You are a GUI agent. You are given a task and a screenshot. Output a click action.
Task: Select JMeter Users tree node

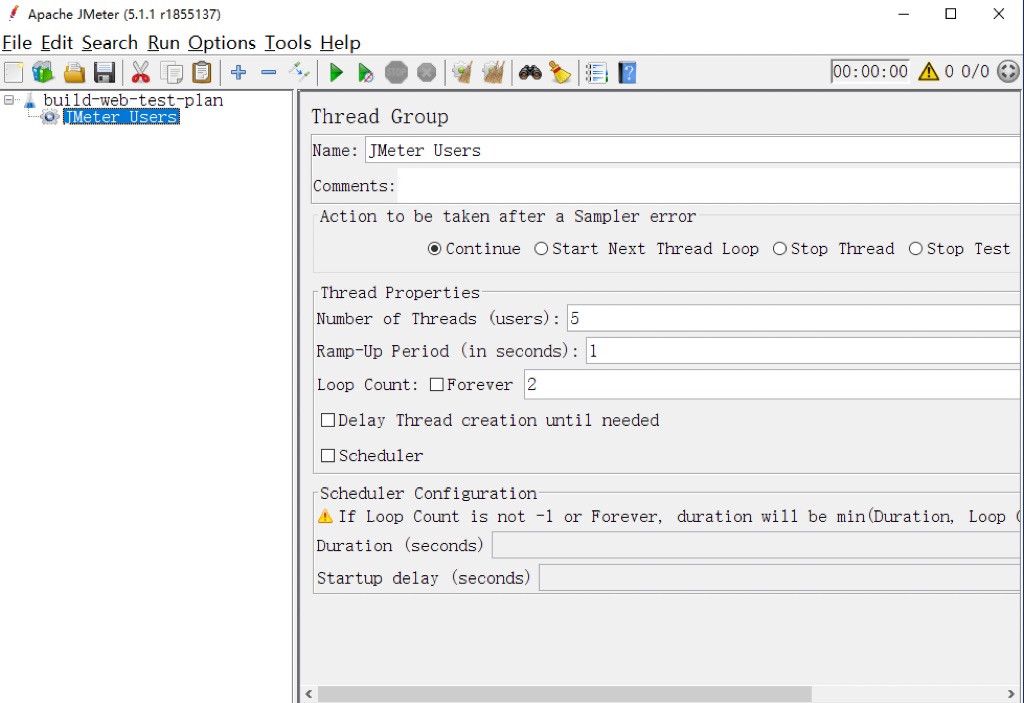[x=121, y=117]
